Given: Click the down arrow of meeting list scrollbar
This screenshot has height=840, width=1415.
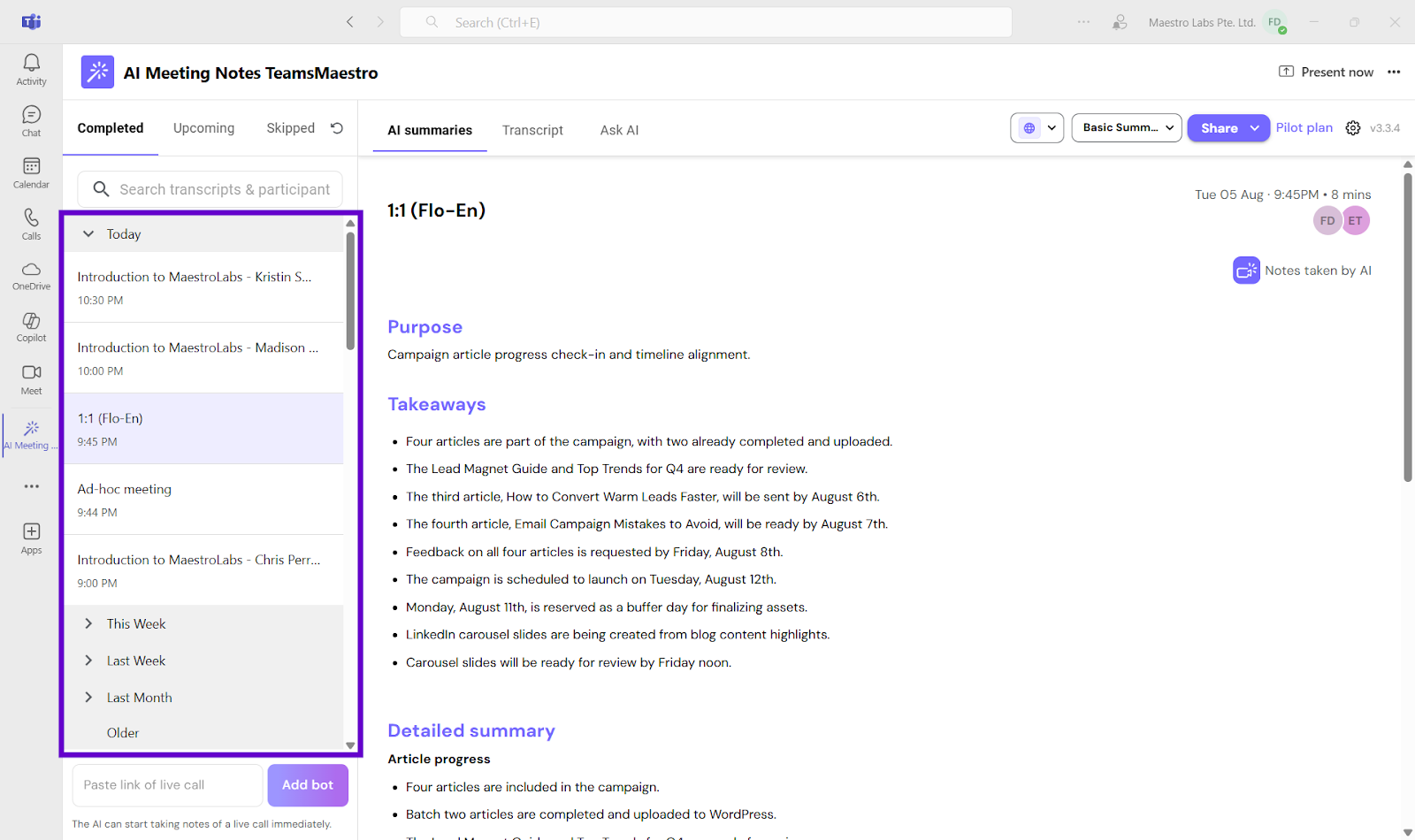Looking at the screenshot, I should pos(350,745).
